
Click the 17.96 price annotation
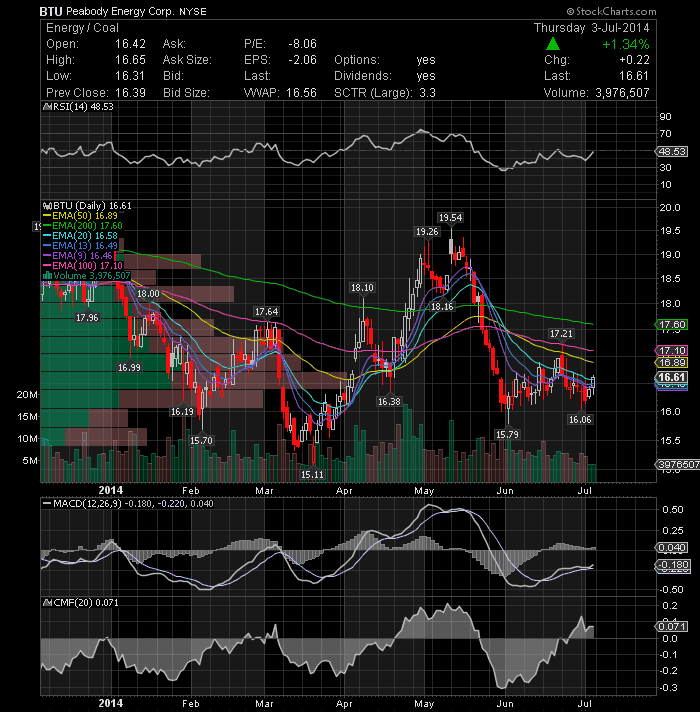tap(87, 317)
